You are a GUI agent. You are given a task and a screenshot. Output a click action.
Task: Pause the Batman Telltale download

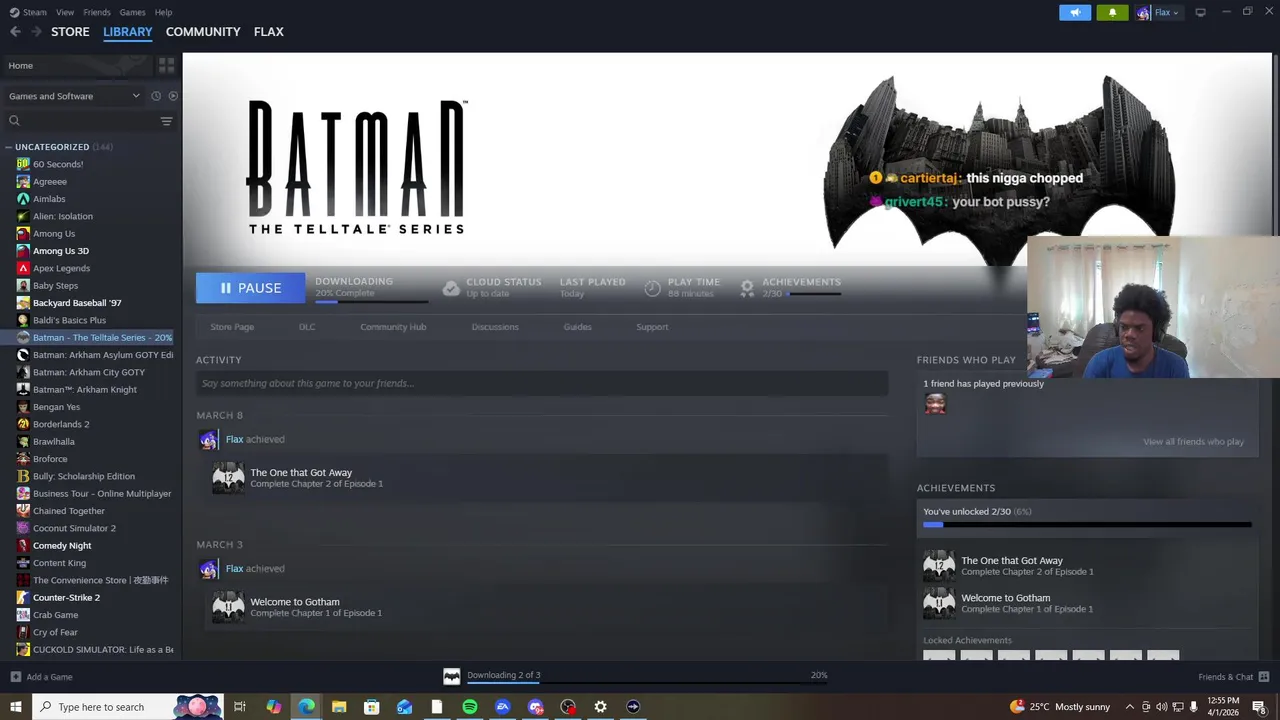250,288
